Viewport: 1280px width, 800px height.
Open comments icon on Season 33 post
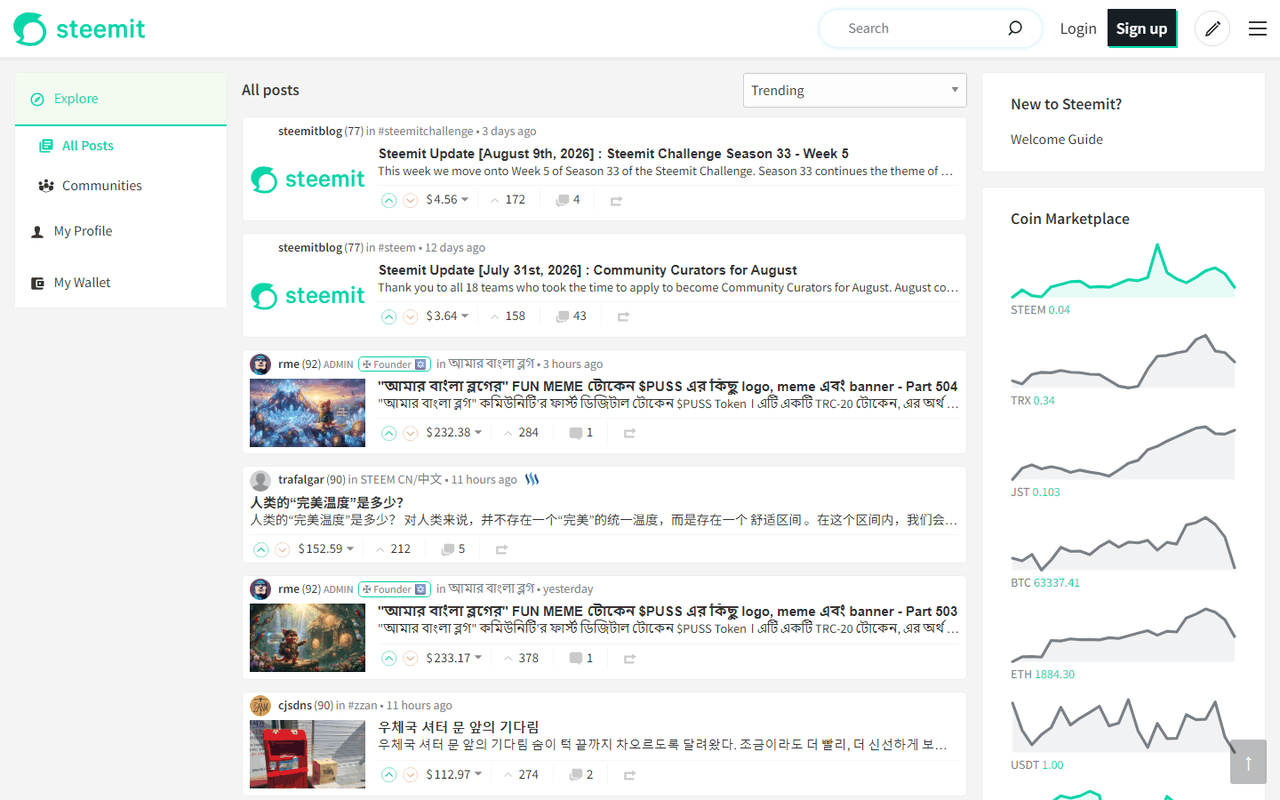[562, 200]
